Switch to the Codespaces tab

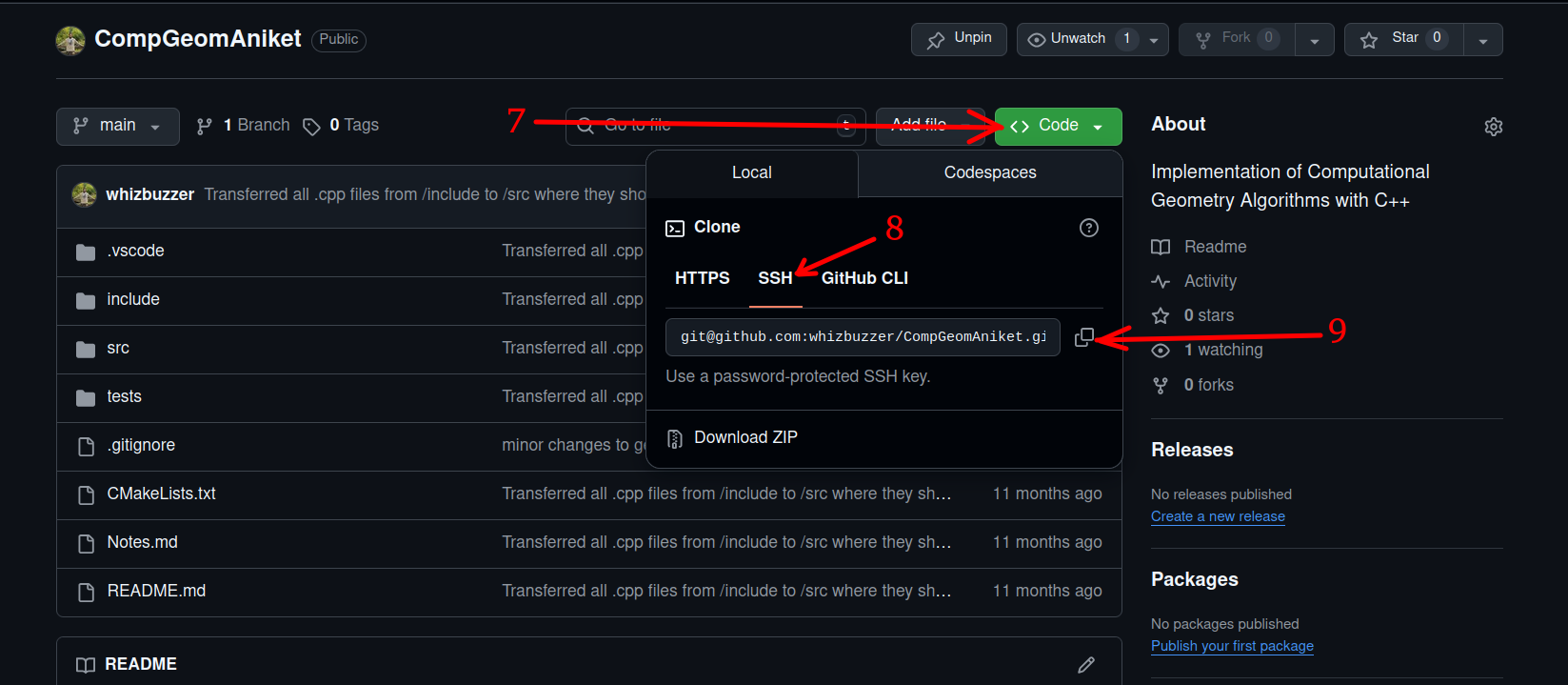[x=989, y=172]
